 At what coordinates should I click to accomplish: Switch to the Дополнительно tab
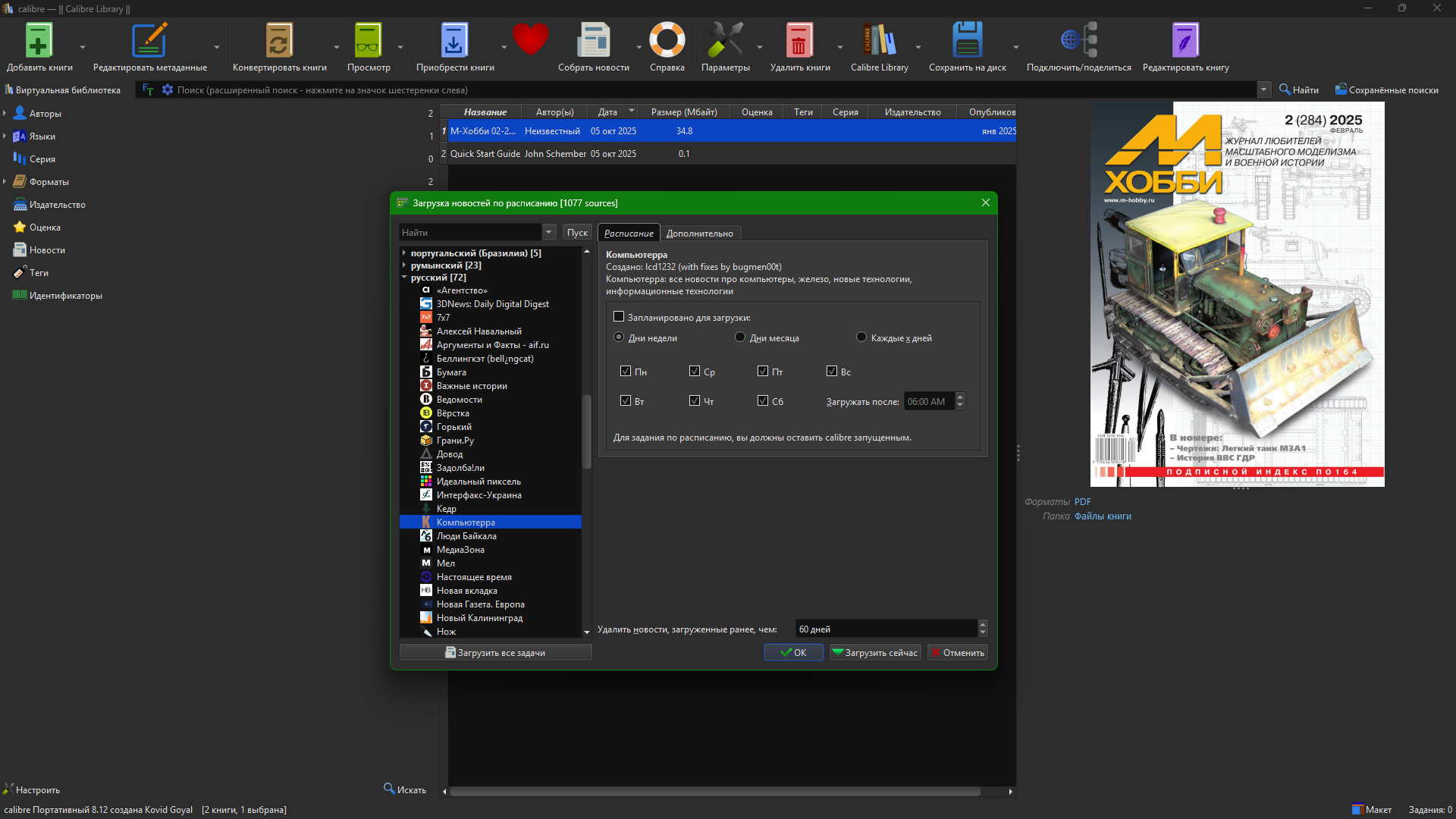pyautogui.click(x=699, y=234)
